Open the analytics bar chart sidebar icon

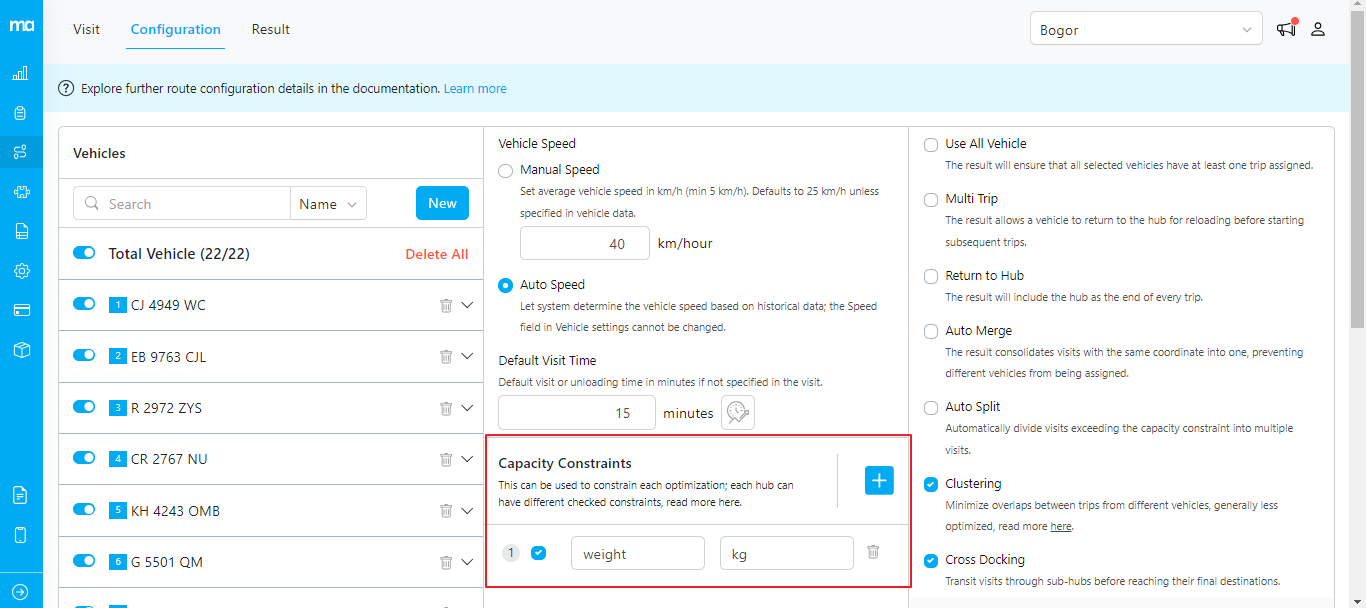click(x=21, y=74)
